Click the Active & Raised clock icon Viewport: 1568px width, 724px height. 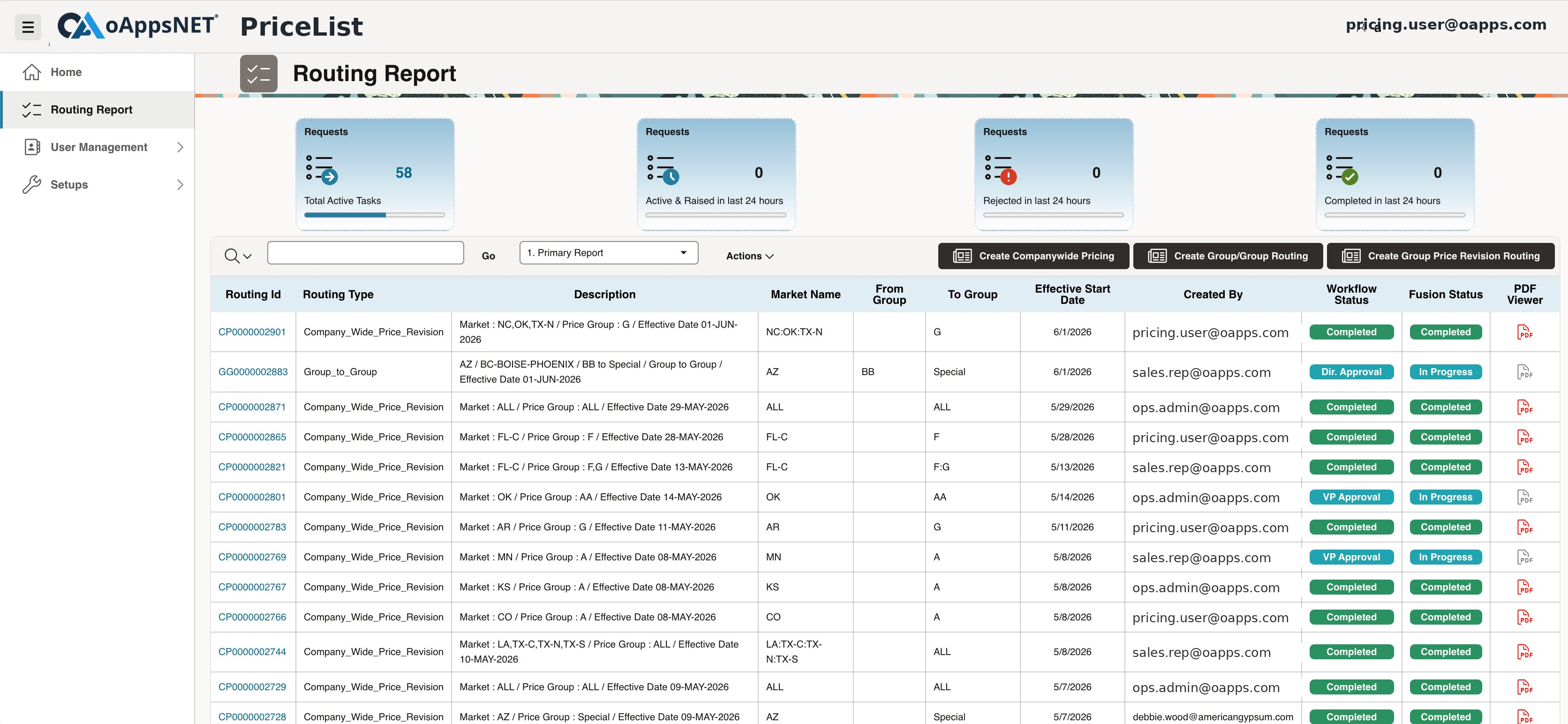663,169
